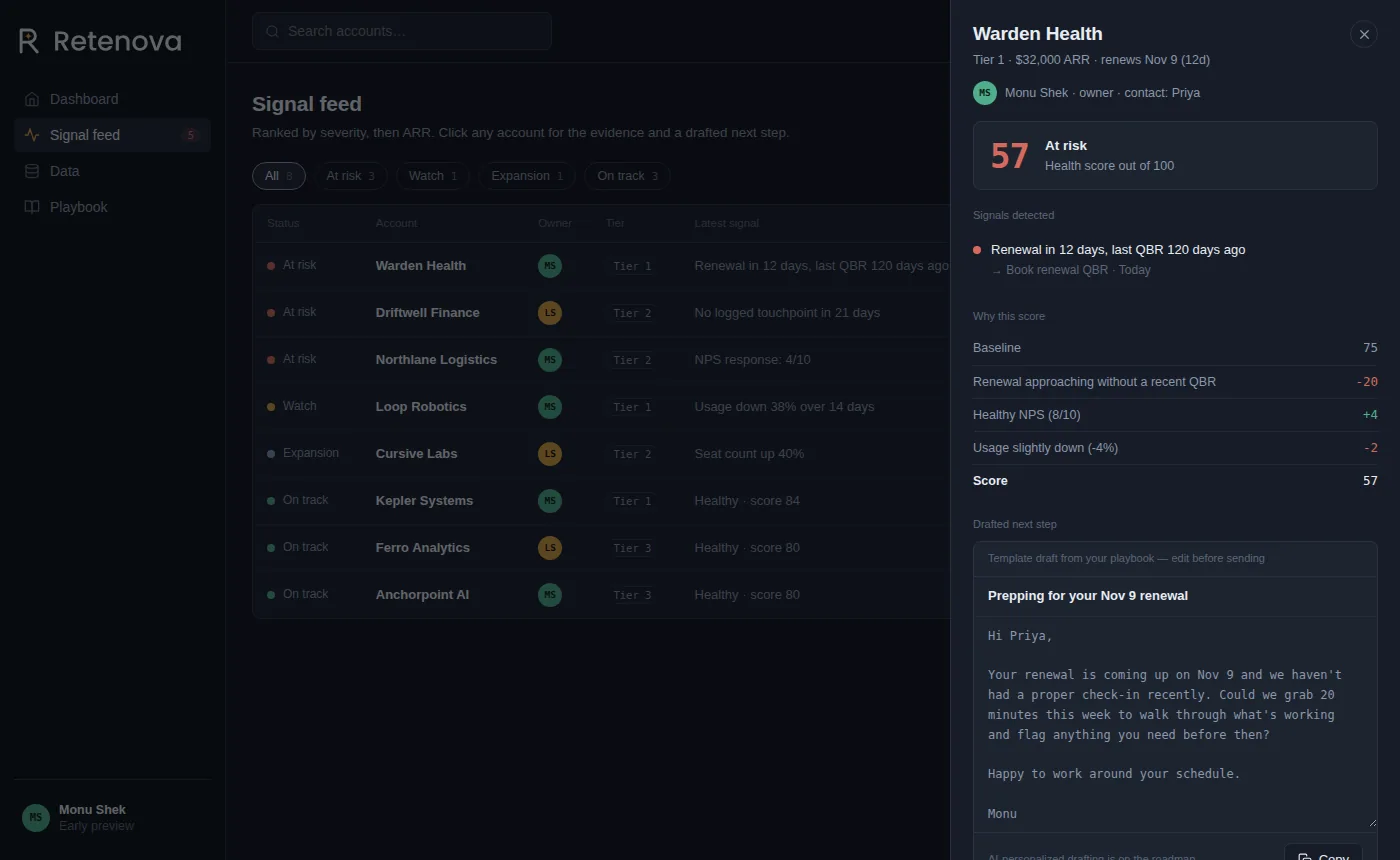The height and width of the screenshot is (860, 1400).
Task: Filter the feed by At risk
Action: click(x=350, y=176)
